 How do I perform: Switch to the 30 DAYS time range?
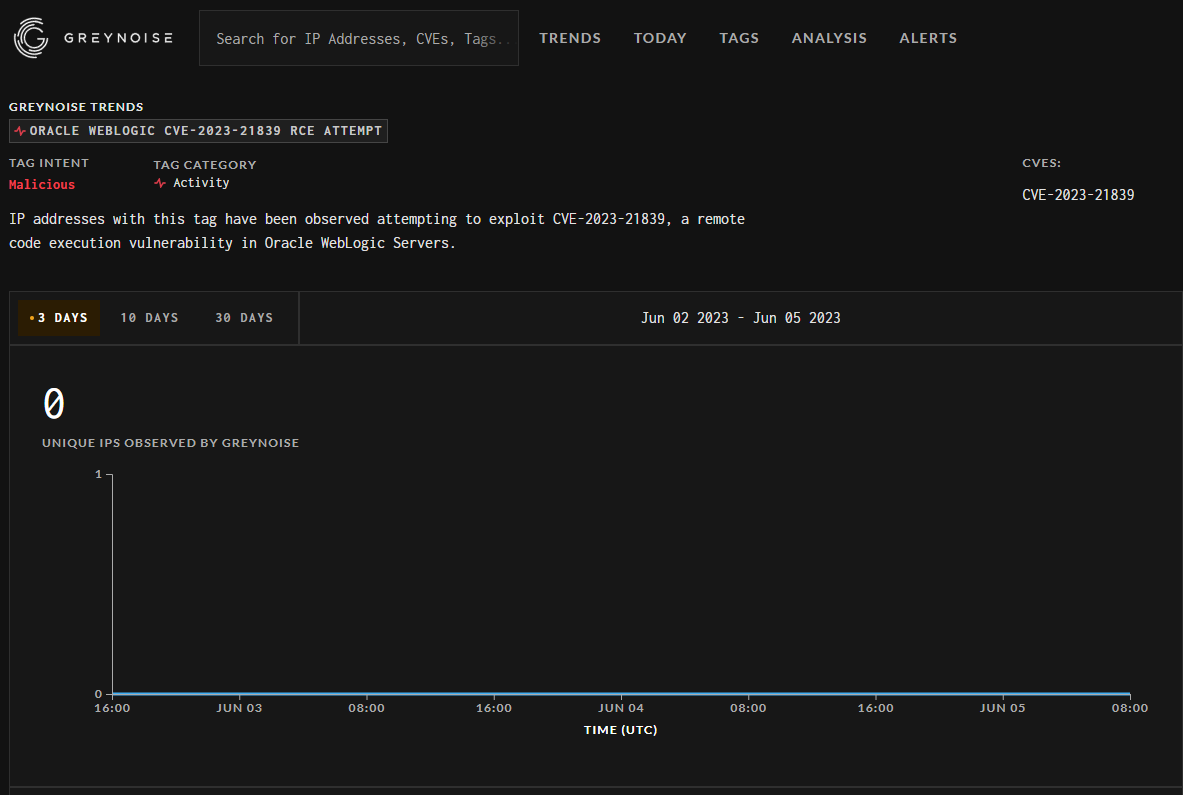point(244,318)
